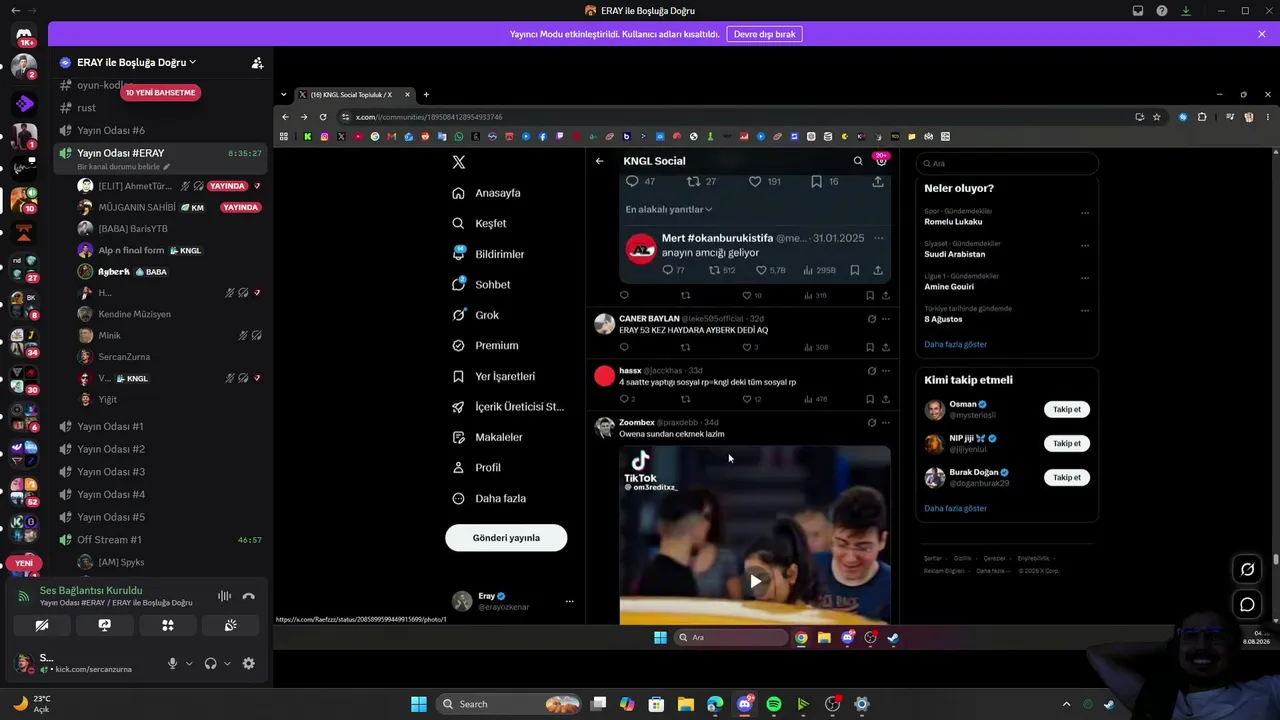
Task: Open Bildirimler in X sidebar
Action: tap(488, 254)
